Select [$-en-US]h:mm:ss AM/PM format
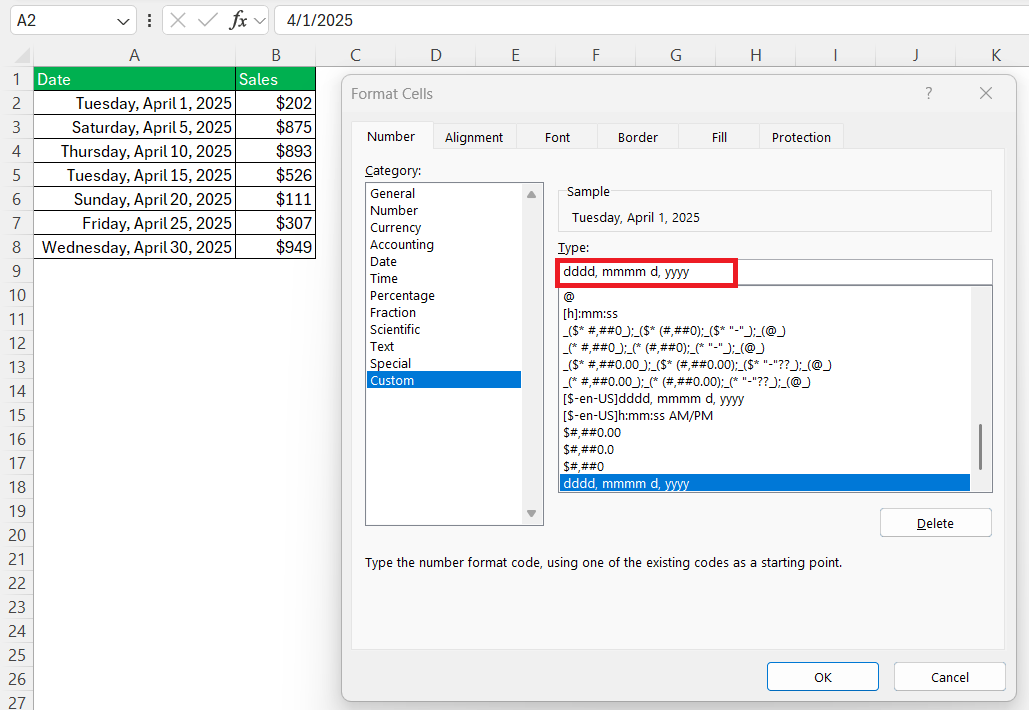Image resolution: width=1029 pixels, height=710 pixels. coord(765,416)
